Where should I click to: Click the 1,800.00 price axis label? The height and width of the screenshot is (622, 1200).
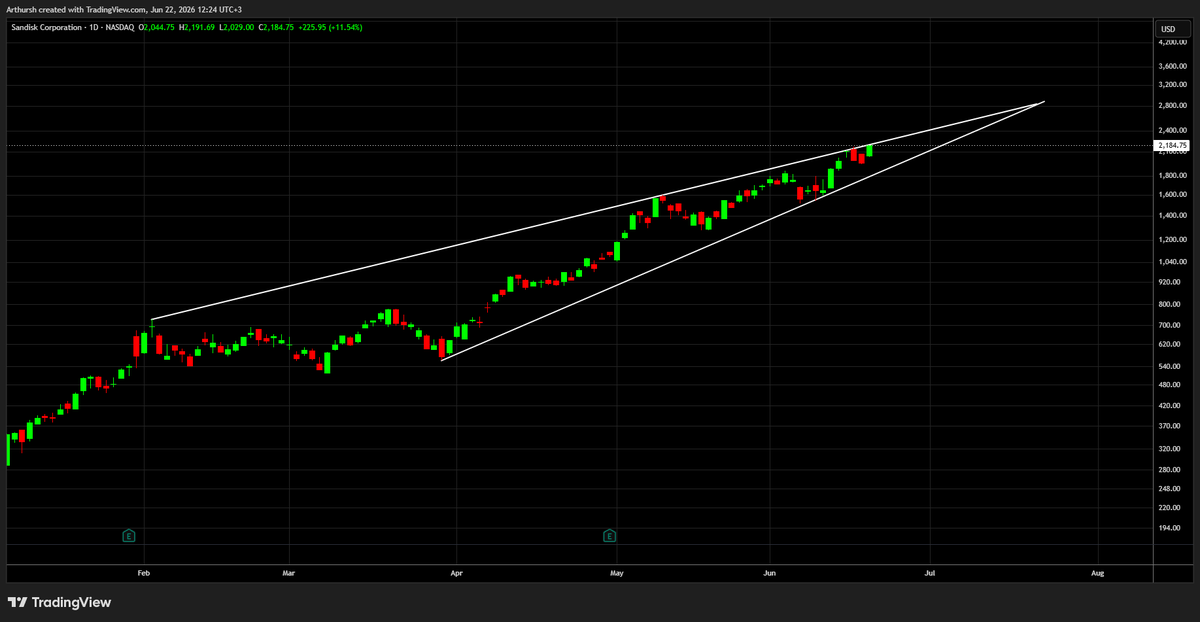(1173, 175)
